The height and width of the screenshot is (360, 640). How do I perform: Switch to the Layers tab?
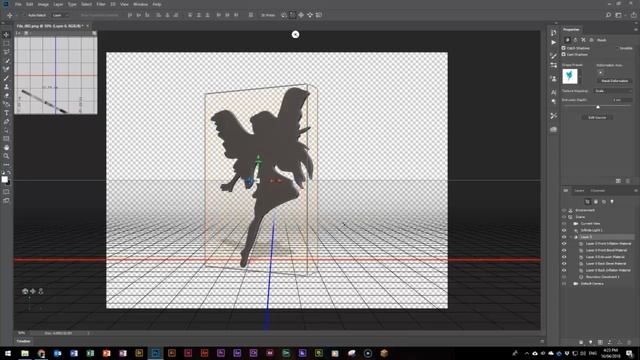579,191
